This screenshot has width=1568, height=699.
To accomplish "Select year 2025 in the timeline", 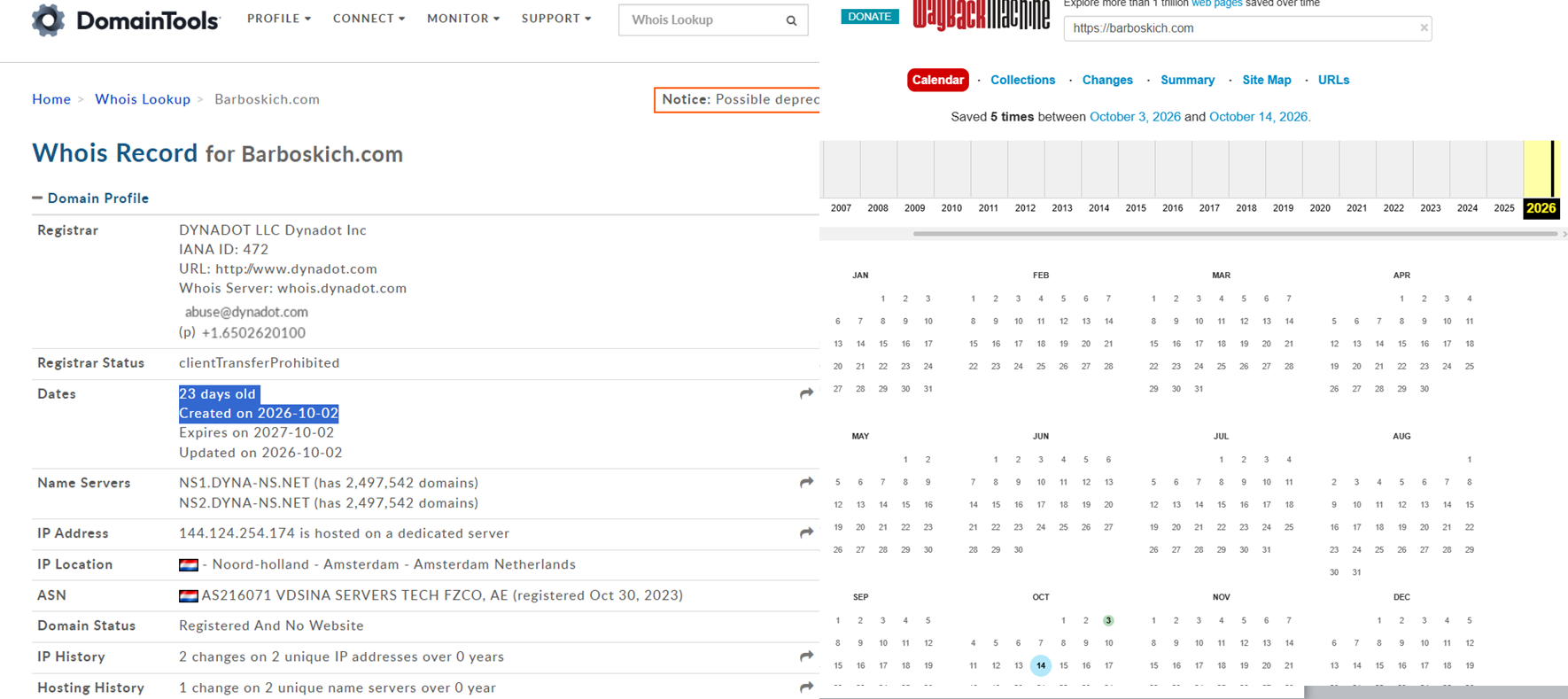I will coord(1504,208).
